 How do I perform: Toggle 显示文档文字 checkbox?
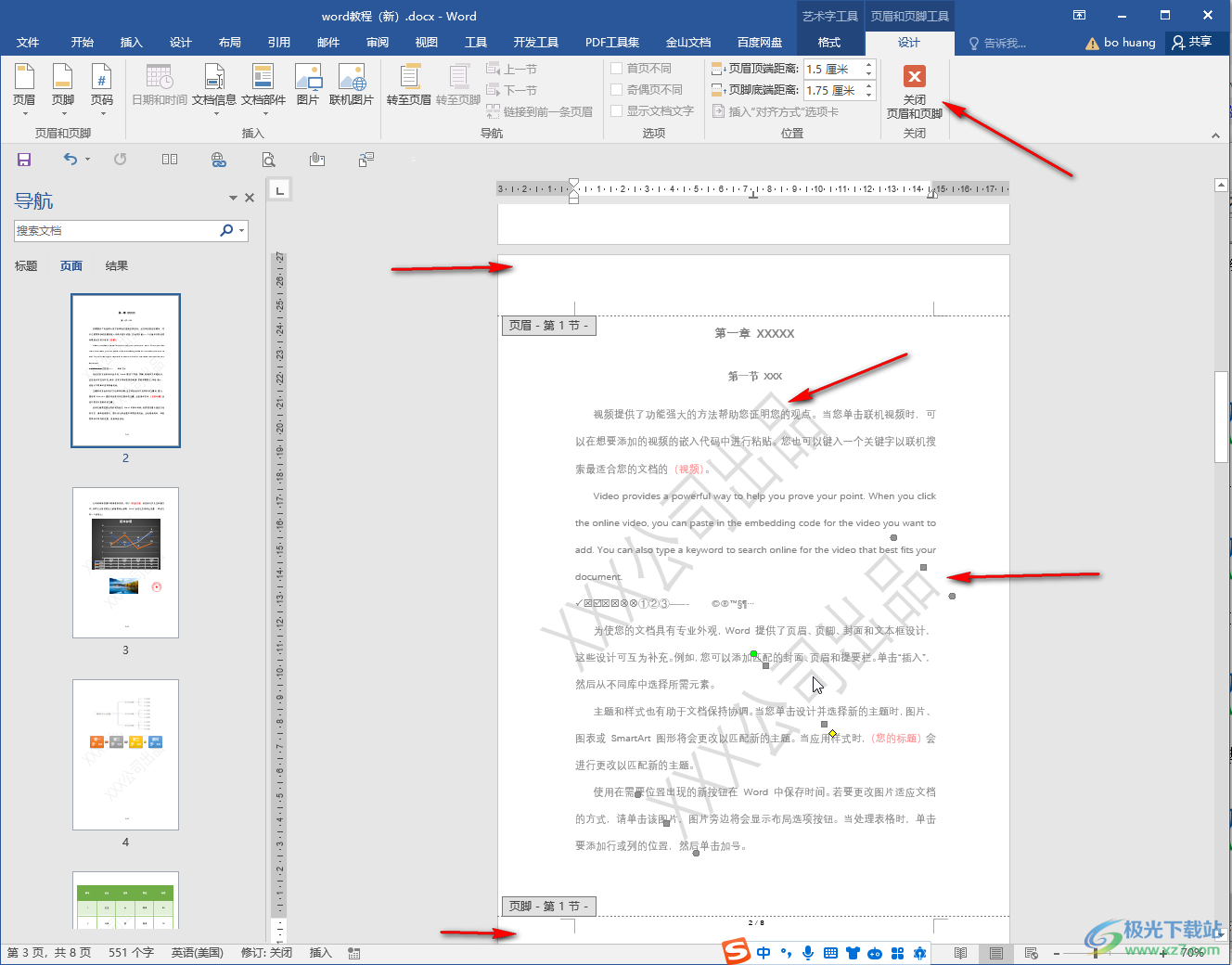(x=652, y=111)
